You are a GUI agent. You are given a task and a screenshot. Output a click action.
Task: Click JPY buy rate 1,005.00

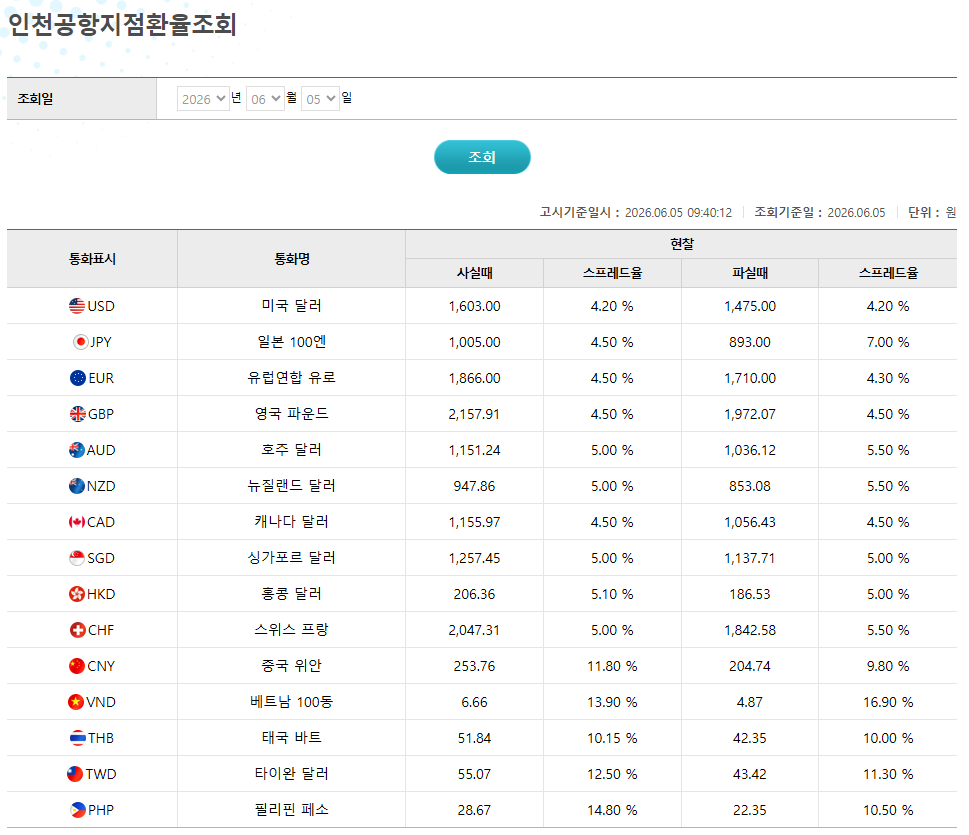475,342
